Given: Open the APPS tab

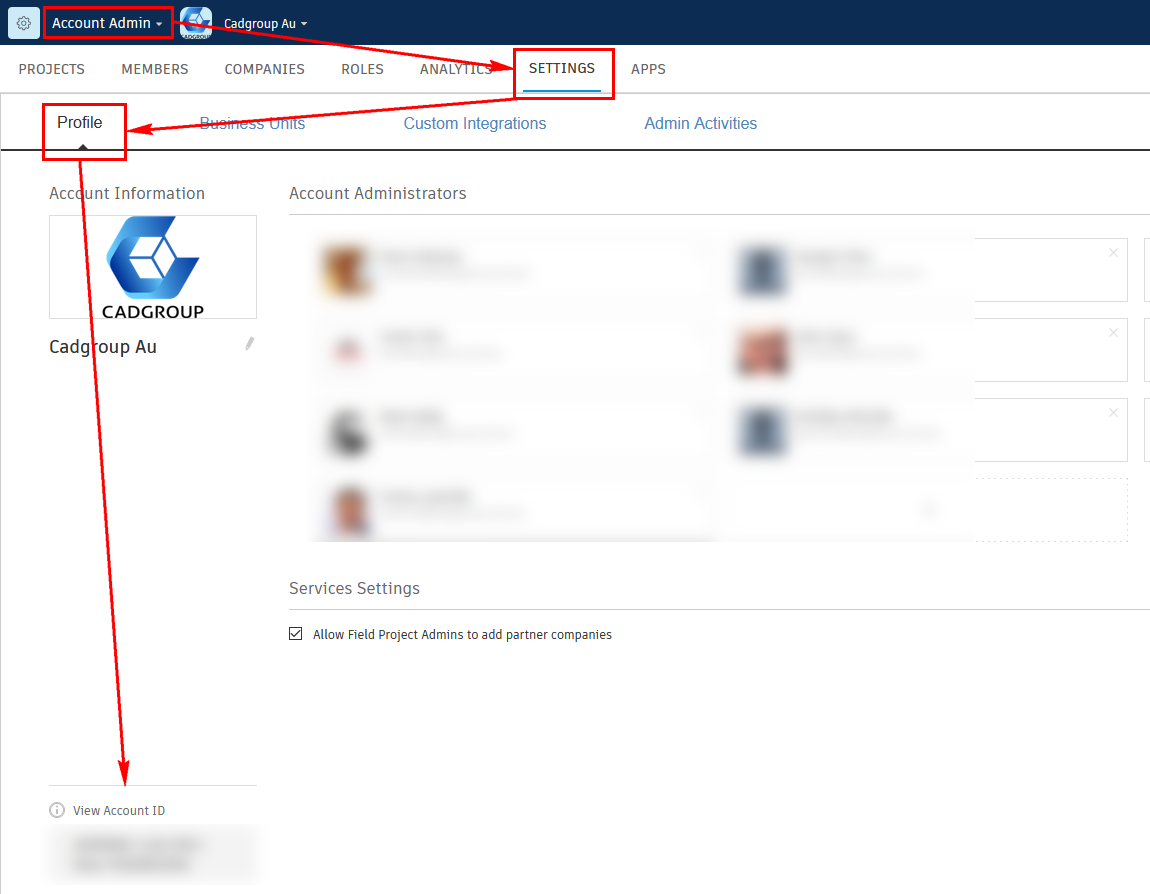Looking at the screenshot, I should [x=648, y=69].
